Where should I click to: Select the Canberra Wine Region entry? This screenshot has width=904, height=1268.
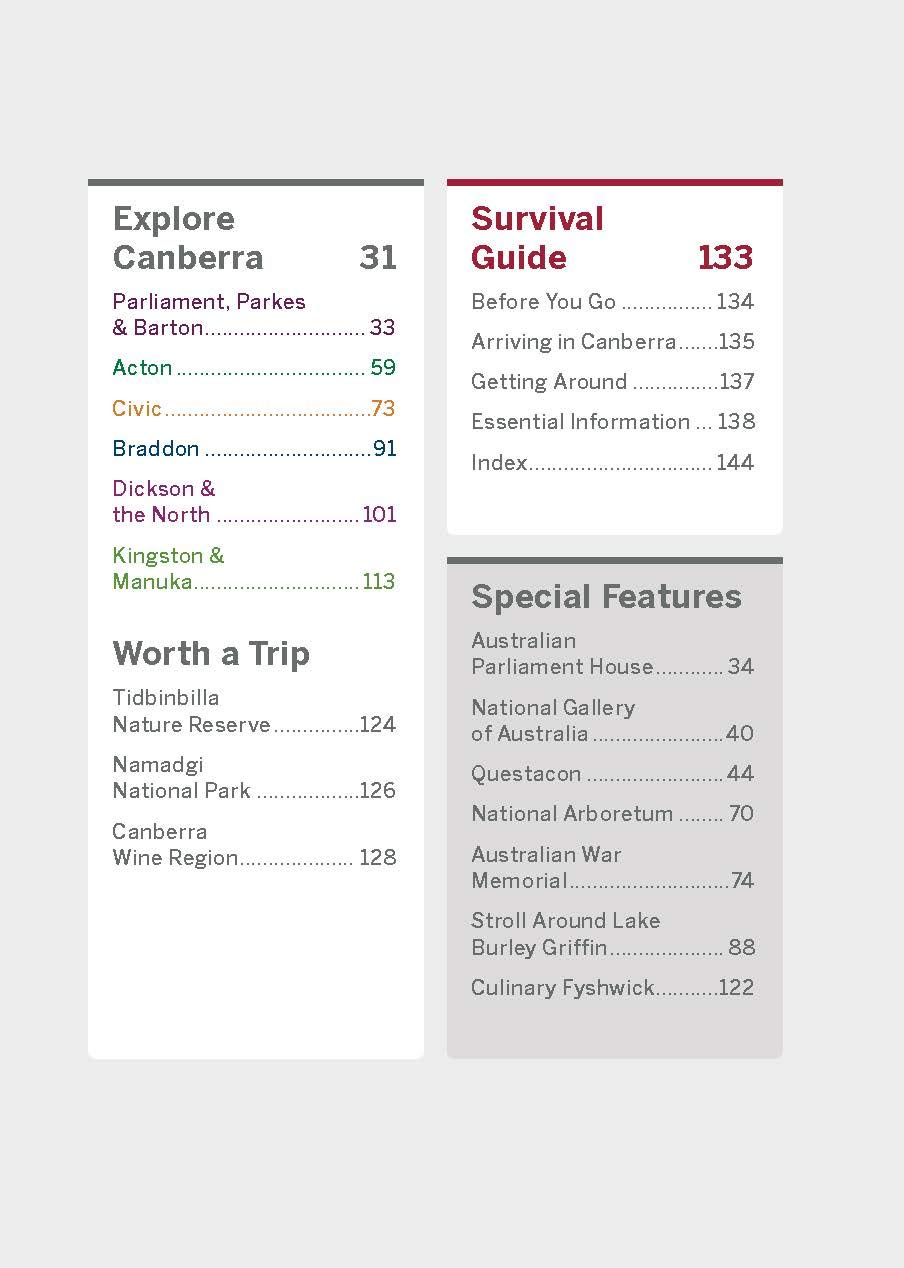(x=254, y=845)
